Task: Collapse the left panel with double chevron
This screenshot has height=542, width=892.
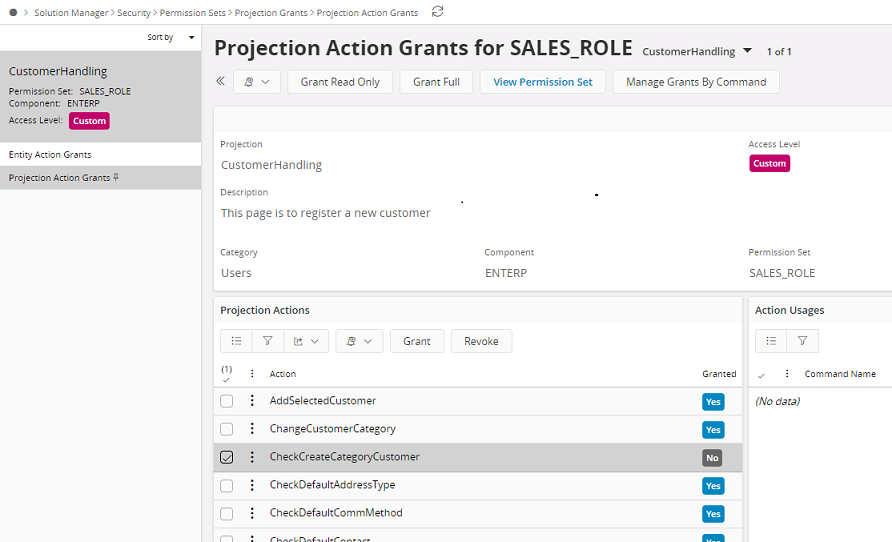Action: (221, 82)
